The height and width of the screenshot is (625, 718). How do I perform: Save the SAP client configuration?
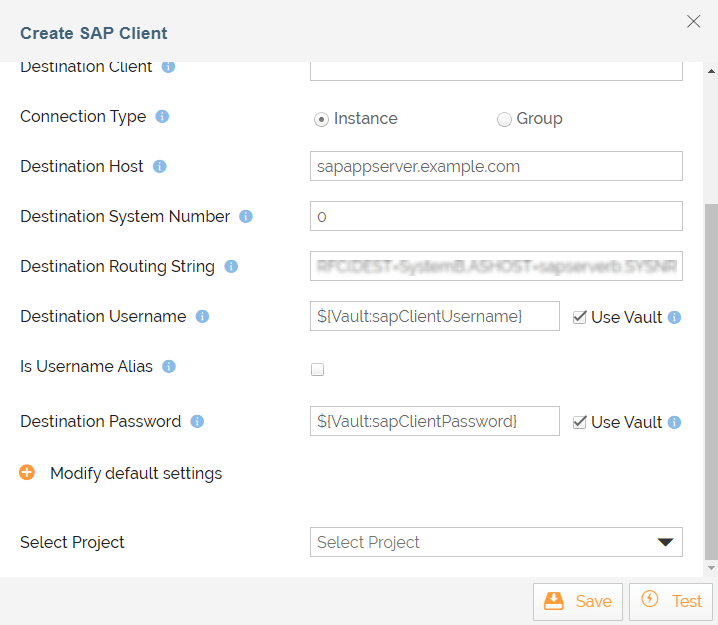pos(578,601)
